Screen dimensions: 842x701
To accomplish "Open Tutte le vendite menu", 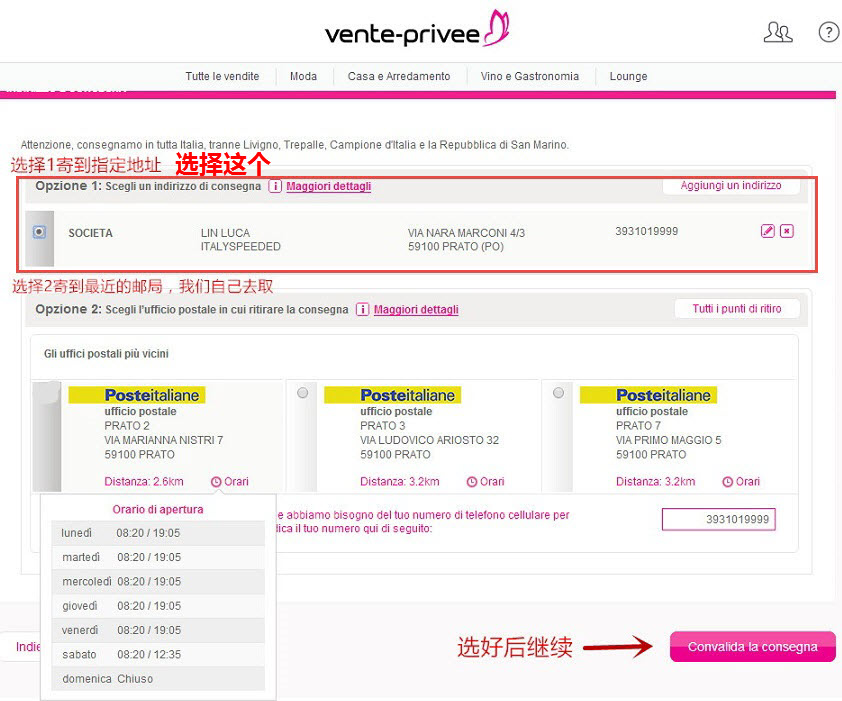I will (x=222, y=76).
